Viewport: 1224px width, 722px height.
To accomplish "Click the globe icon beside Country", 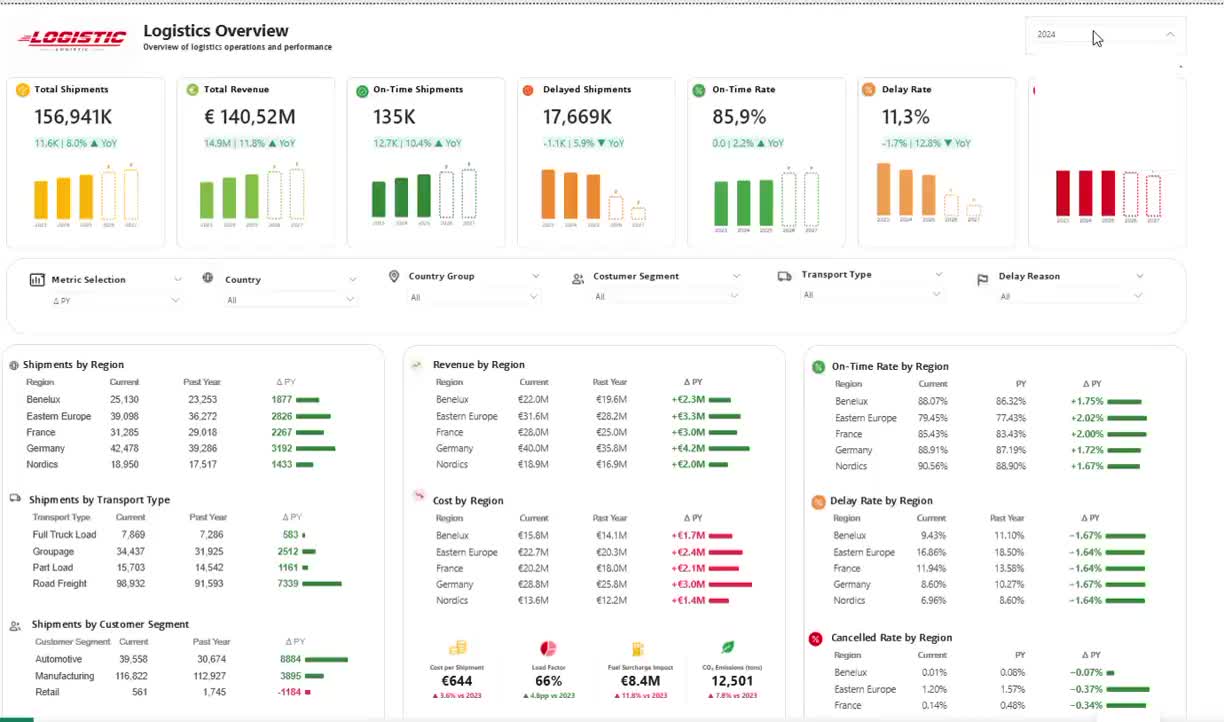I will (x=207, y=278).
